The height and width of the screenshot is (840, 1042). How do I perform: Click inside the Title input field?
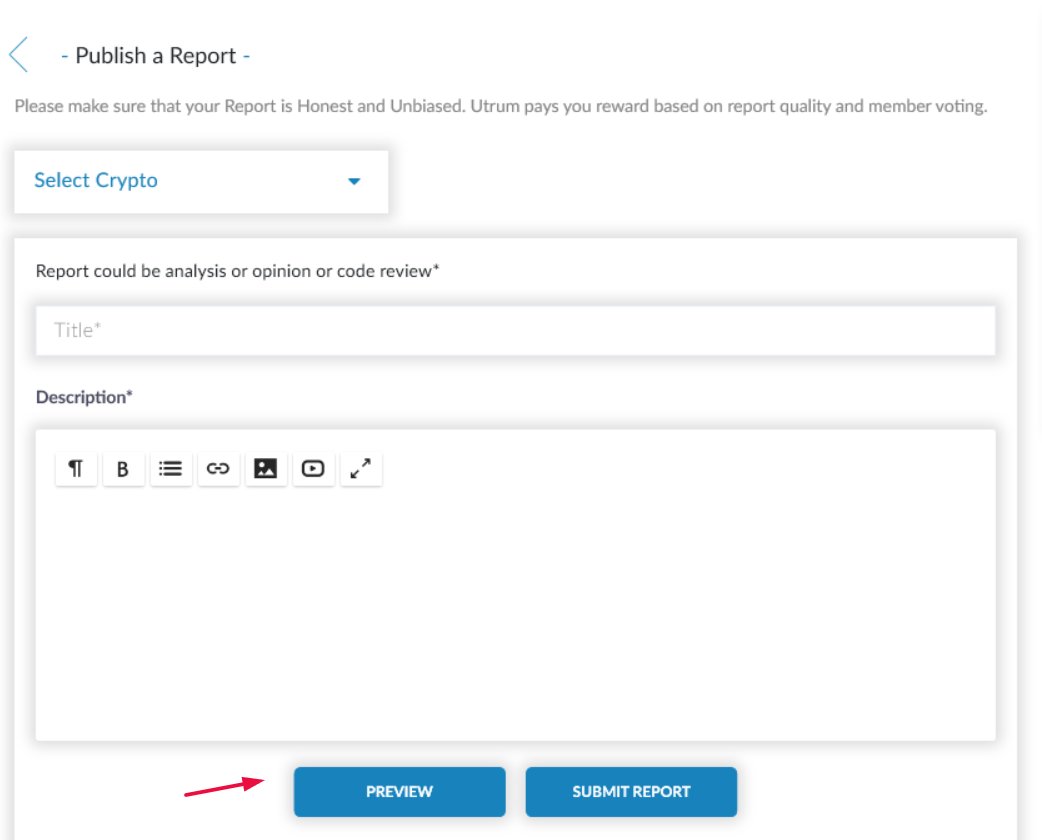[x=516, y=328]
